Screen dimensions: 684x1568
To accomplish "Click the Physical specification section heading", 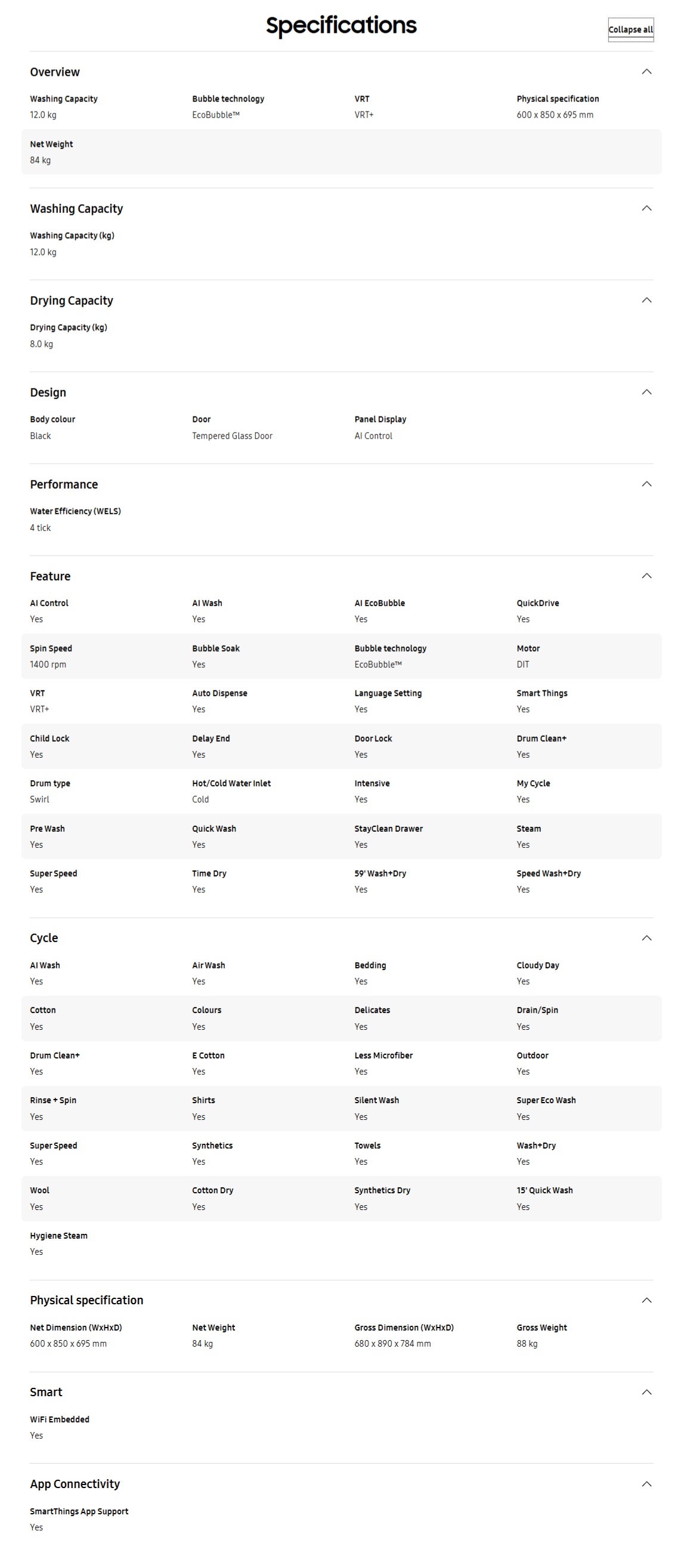I will (86, 1300).
